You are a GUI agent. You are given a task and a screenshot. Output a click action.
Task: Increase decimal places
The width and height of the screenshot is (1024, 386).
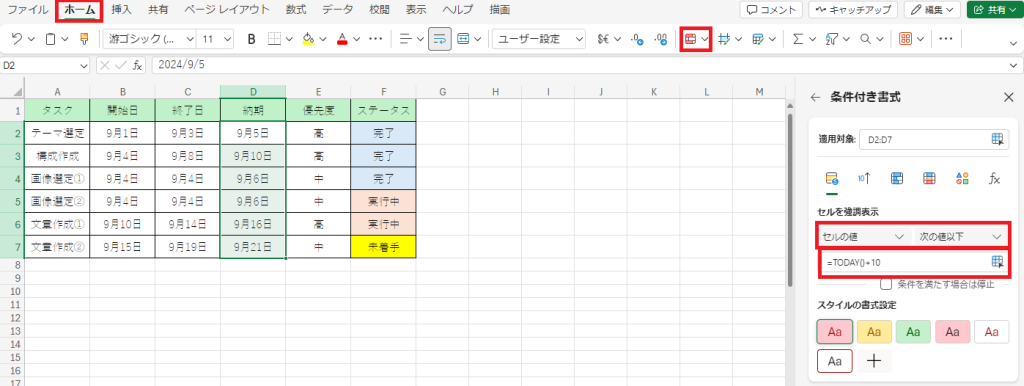click(637, 39)
